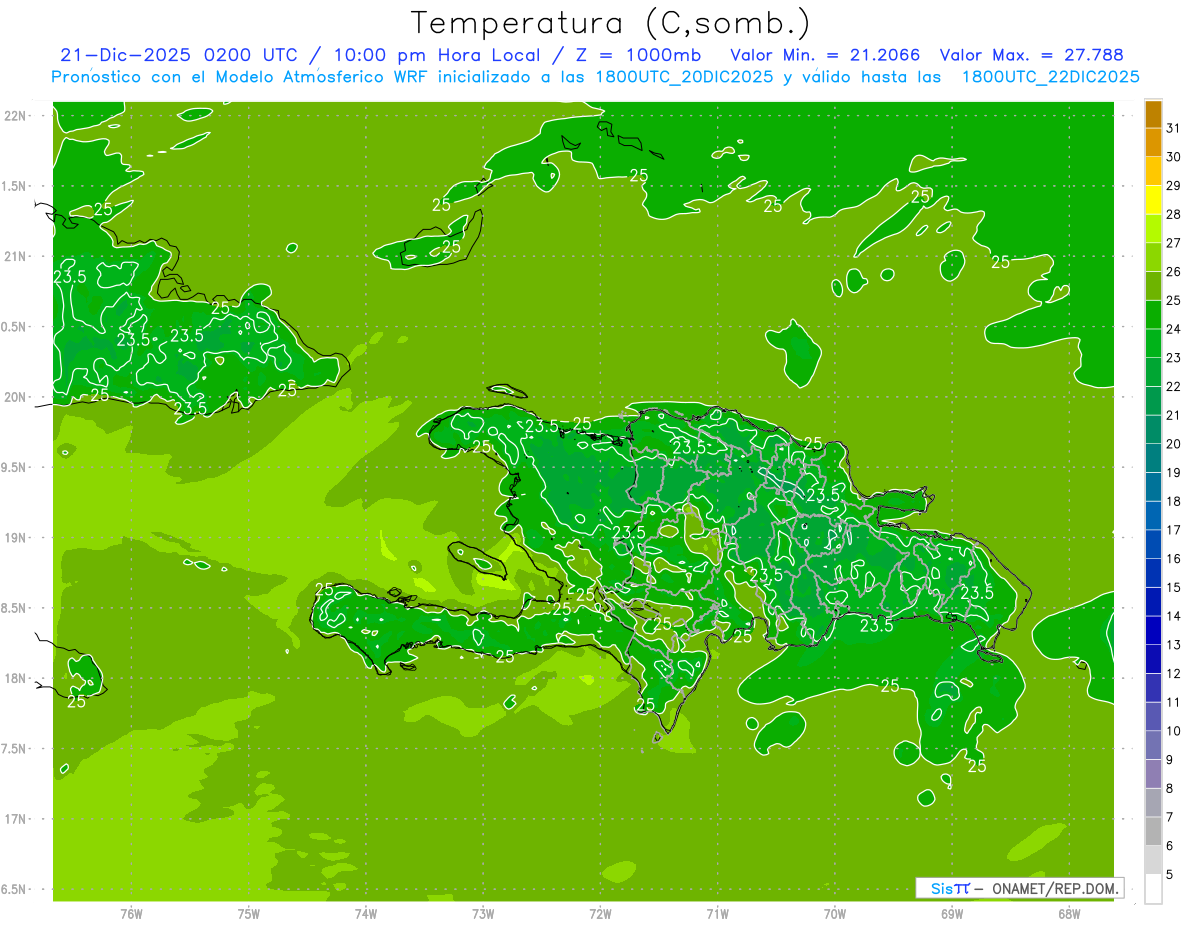Click the '70W' longitude axis label

point(835,913)
